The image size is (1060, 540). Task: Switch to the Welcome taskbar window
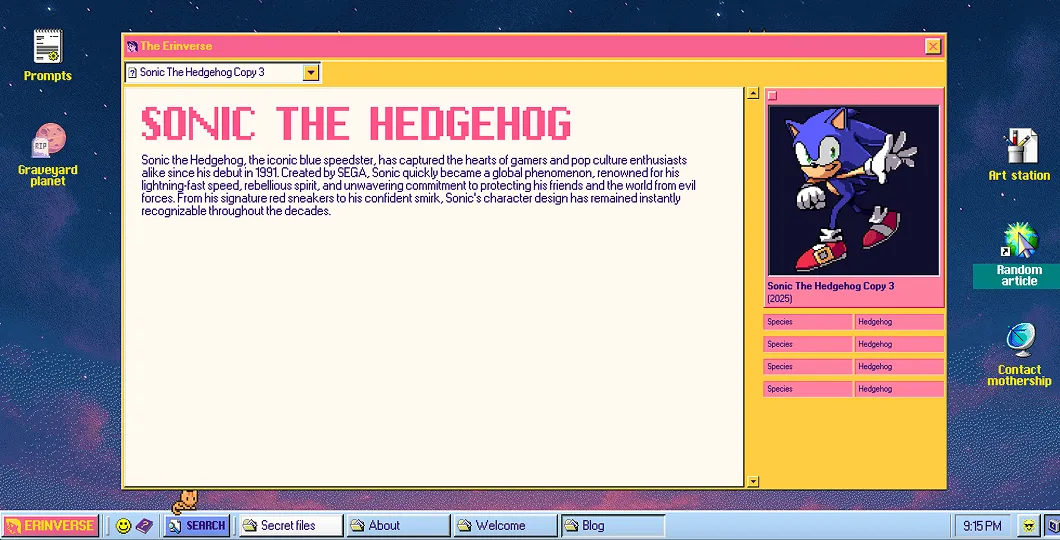click(x=506, y=525)
